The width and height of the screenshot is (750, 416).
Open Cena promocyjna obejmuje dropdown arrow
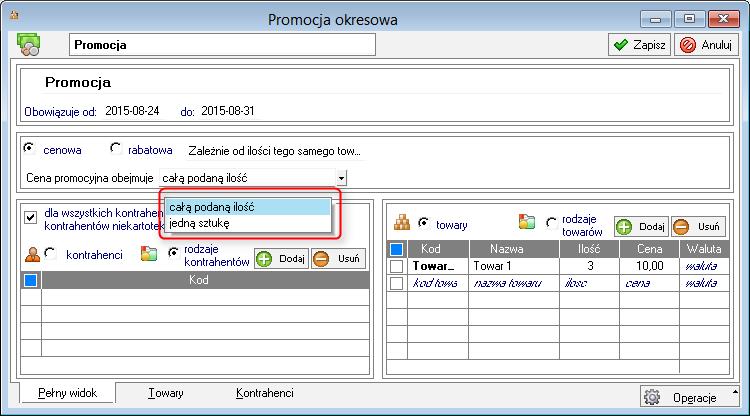pyautogui.click(x=341, y=178)
